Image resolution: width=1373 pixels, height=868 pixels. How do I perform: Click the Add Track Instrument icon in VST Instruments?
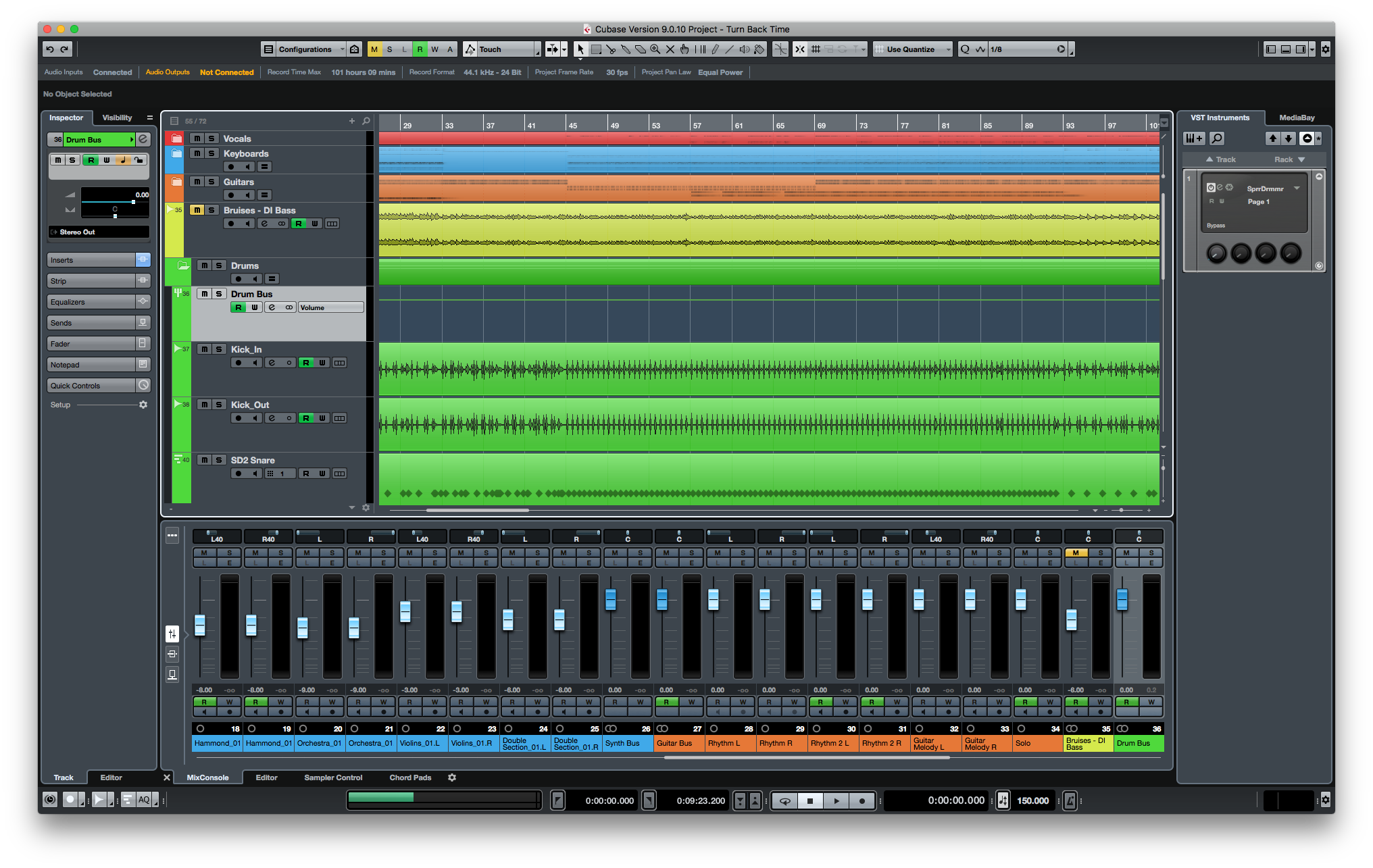1194,138
